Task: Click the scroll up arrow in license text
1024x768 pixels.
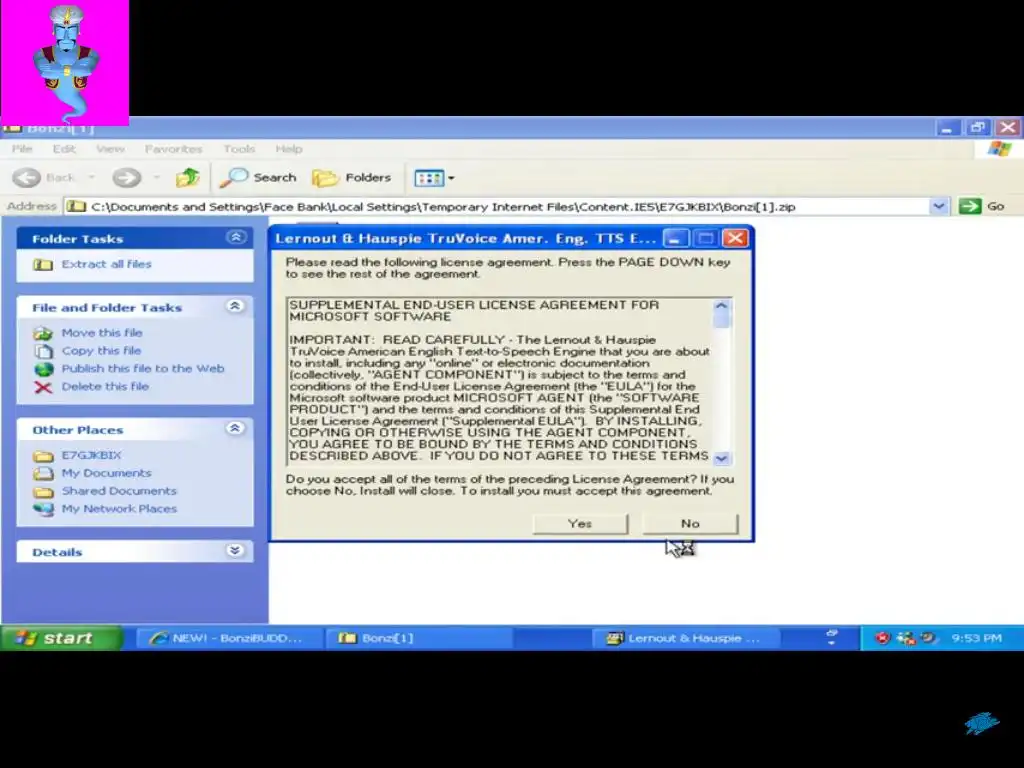Action: click(x=722, y=305)
